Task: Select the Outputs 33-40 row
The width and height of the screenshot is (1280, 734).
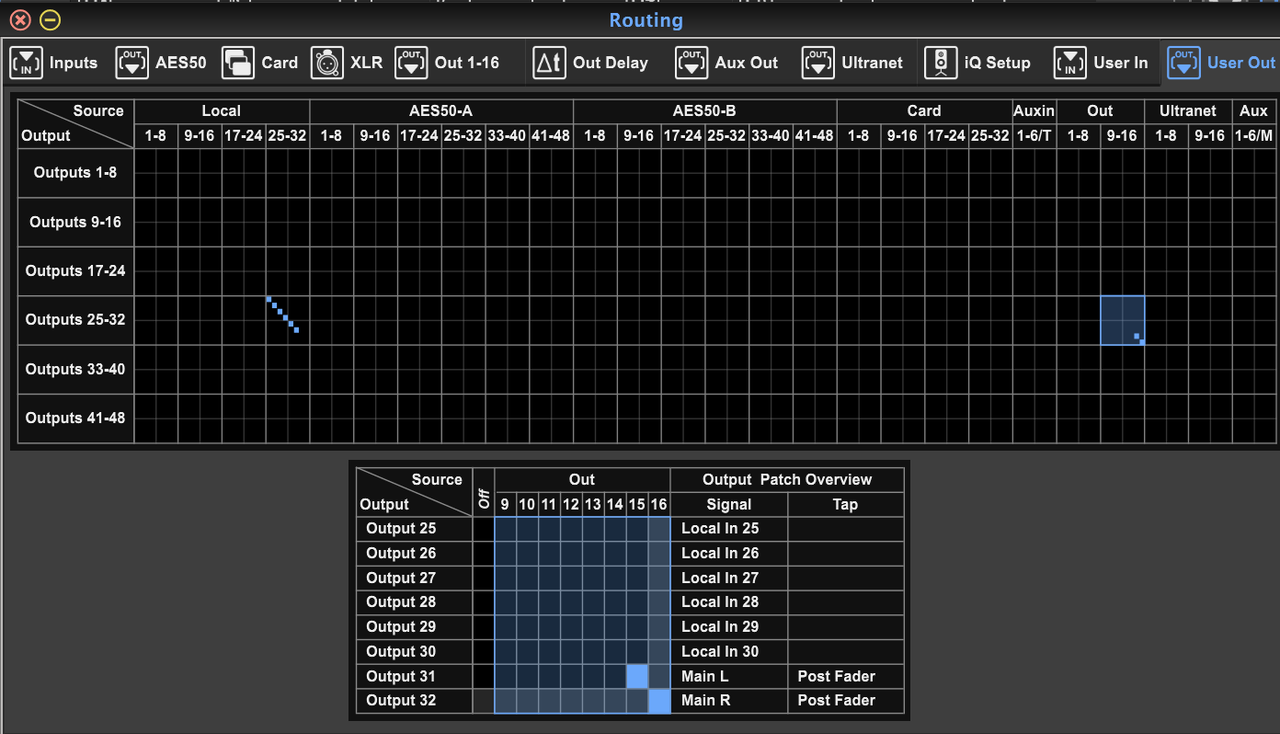Action: coord(76,369)
